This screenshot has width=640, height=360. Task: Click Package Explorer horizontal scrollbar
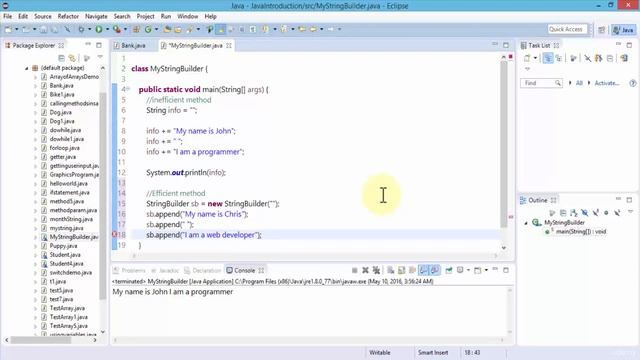pos(41,340)
